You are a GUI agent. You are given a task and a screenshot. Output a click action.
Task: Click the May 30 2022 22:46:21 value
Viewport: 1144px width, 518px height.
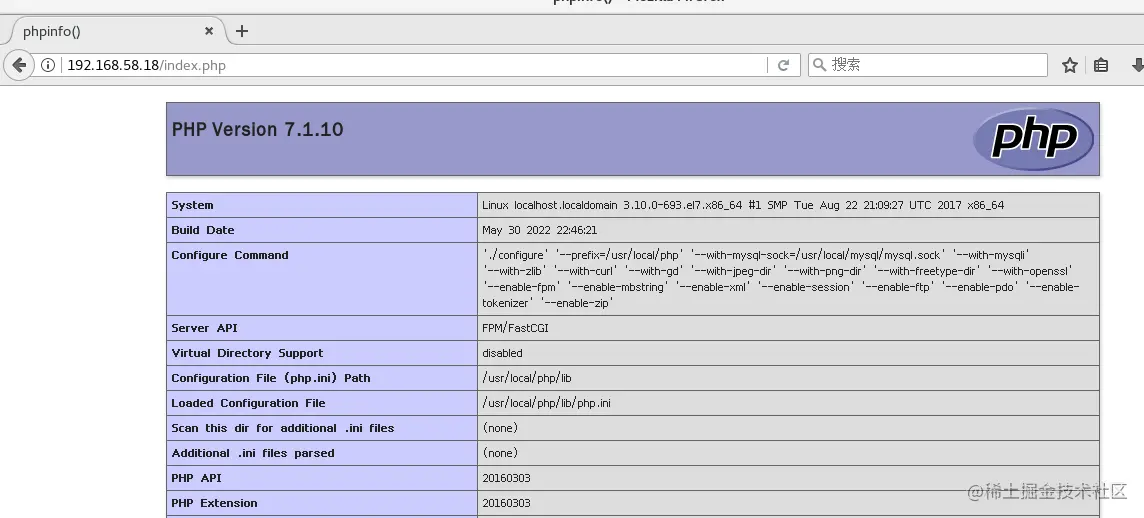click(x=539, y=230)
